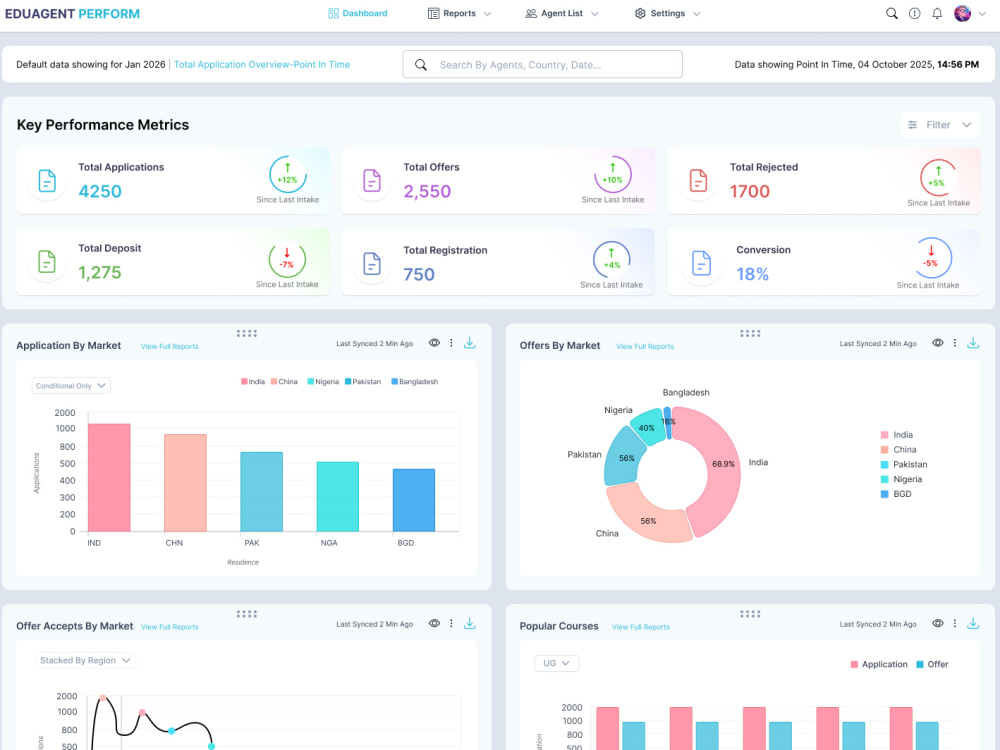Image resolution: width=1000 pixels, height=750 pixels.
Task: View Full Reports for Offer Accepts By Market
Action: [x=170, y=627]
